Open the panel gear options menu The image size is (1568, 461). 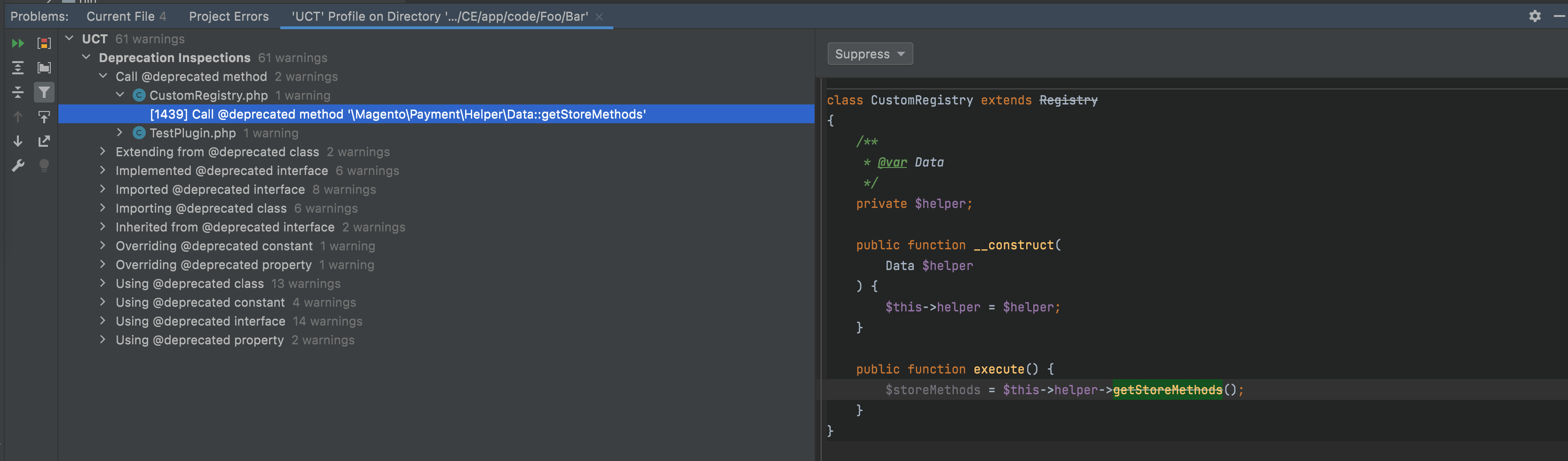click(1535, 16)
